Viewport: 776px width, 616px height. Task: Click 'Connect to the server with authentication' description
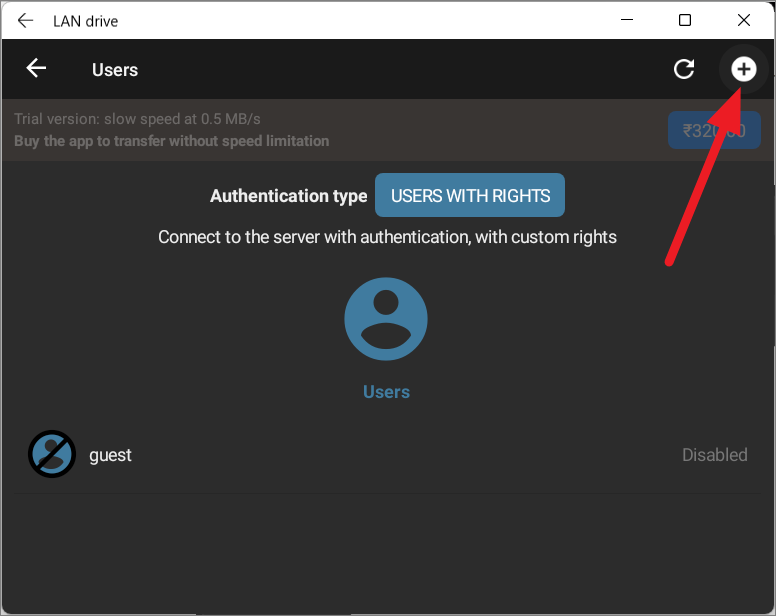coord(388,237)
